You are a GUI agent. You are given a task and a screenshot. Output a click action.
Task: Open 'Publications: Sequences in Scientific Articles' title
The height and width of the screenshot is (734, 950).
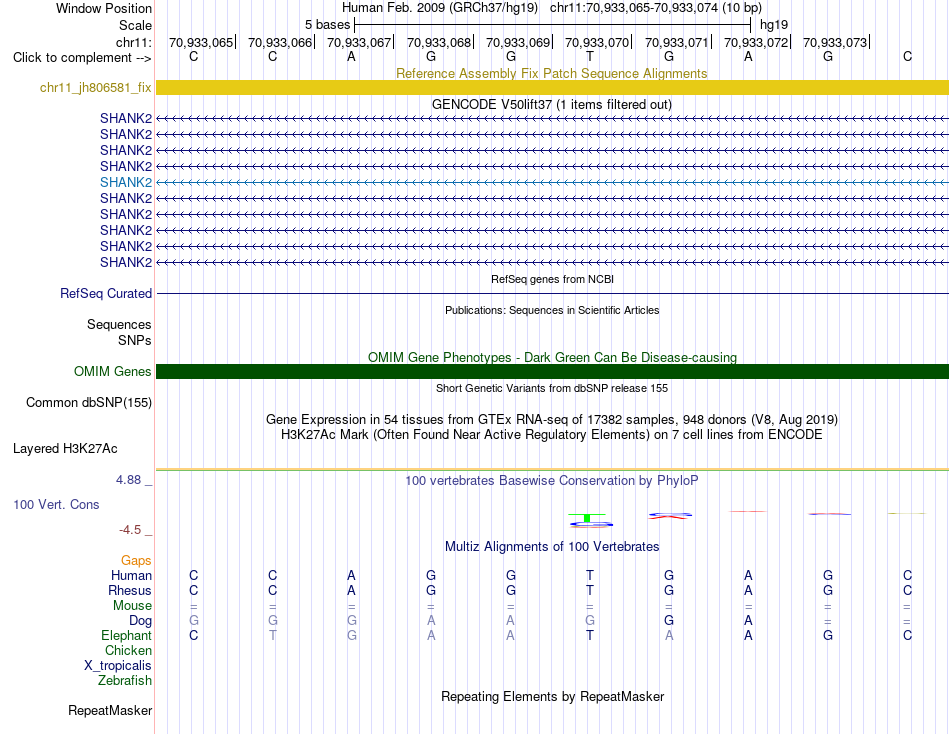click(552, 310)
